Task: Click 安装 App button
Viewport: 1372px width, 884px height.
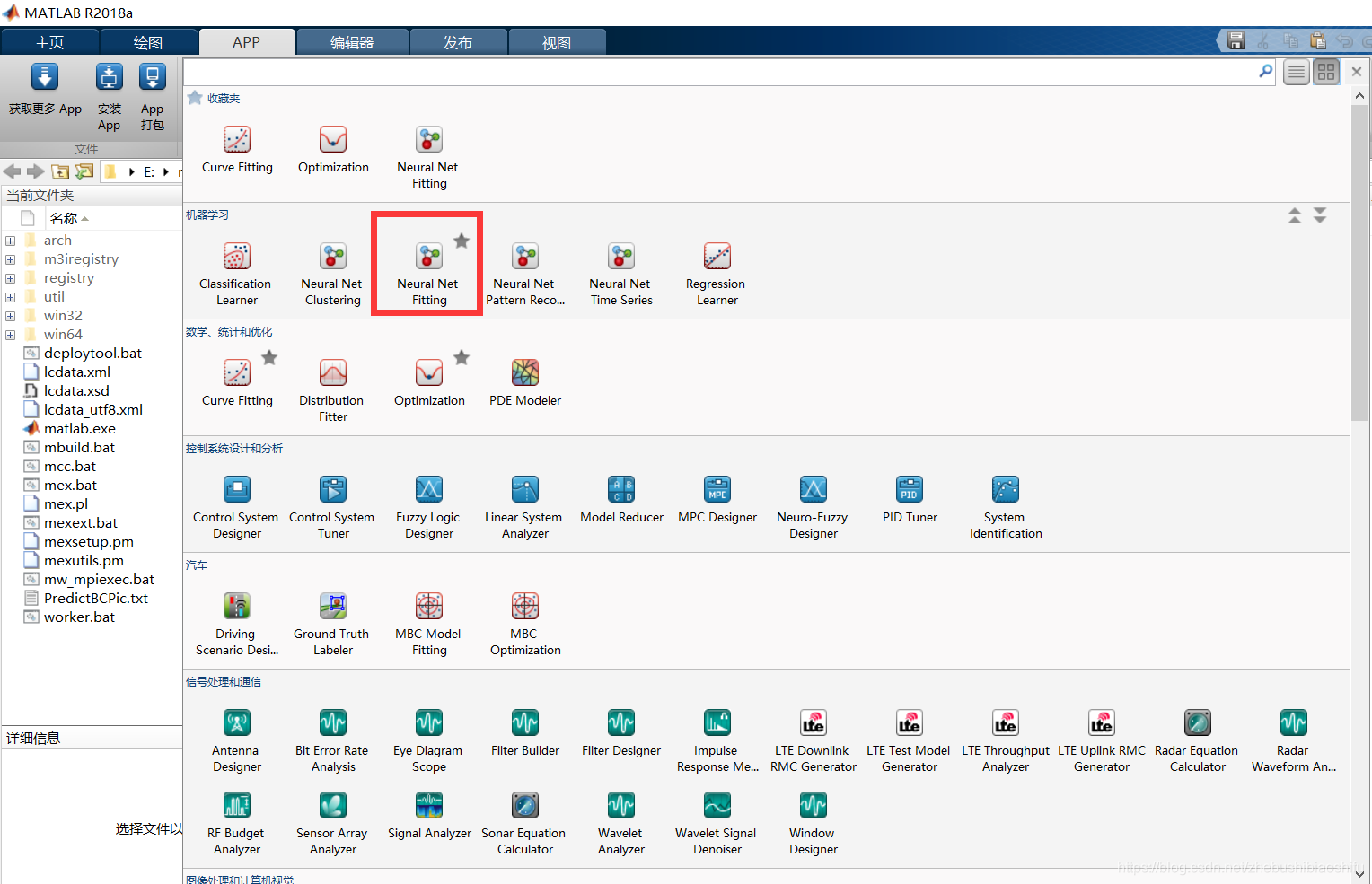Action: (x=110, y=98)
